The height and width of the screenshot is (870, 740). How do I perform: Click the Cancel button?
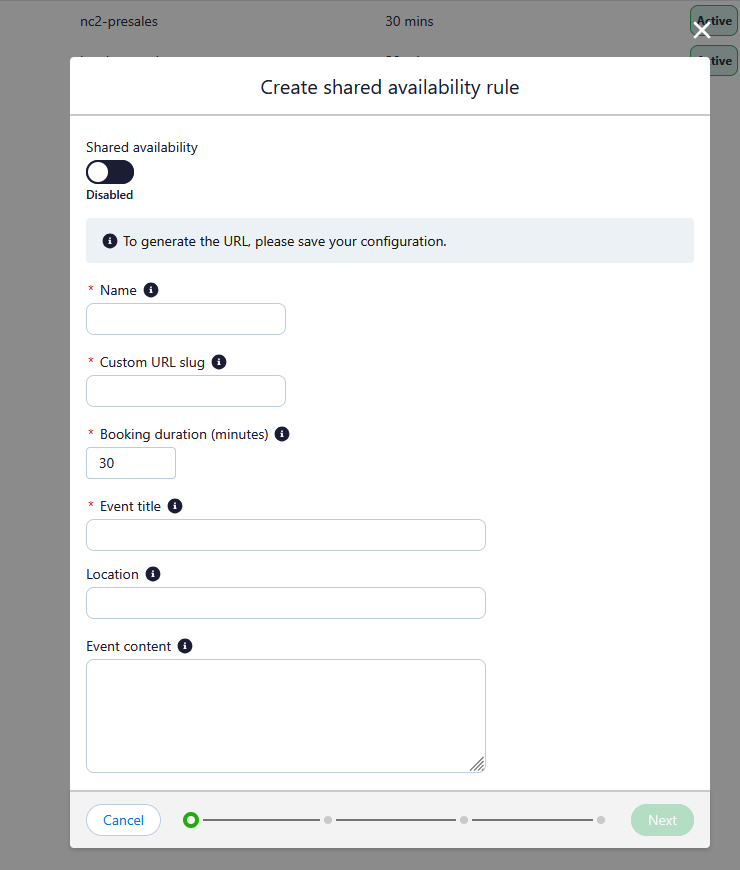123,820
